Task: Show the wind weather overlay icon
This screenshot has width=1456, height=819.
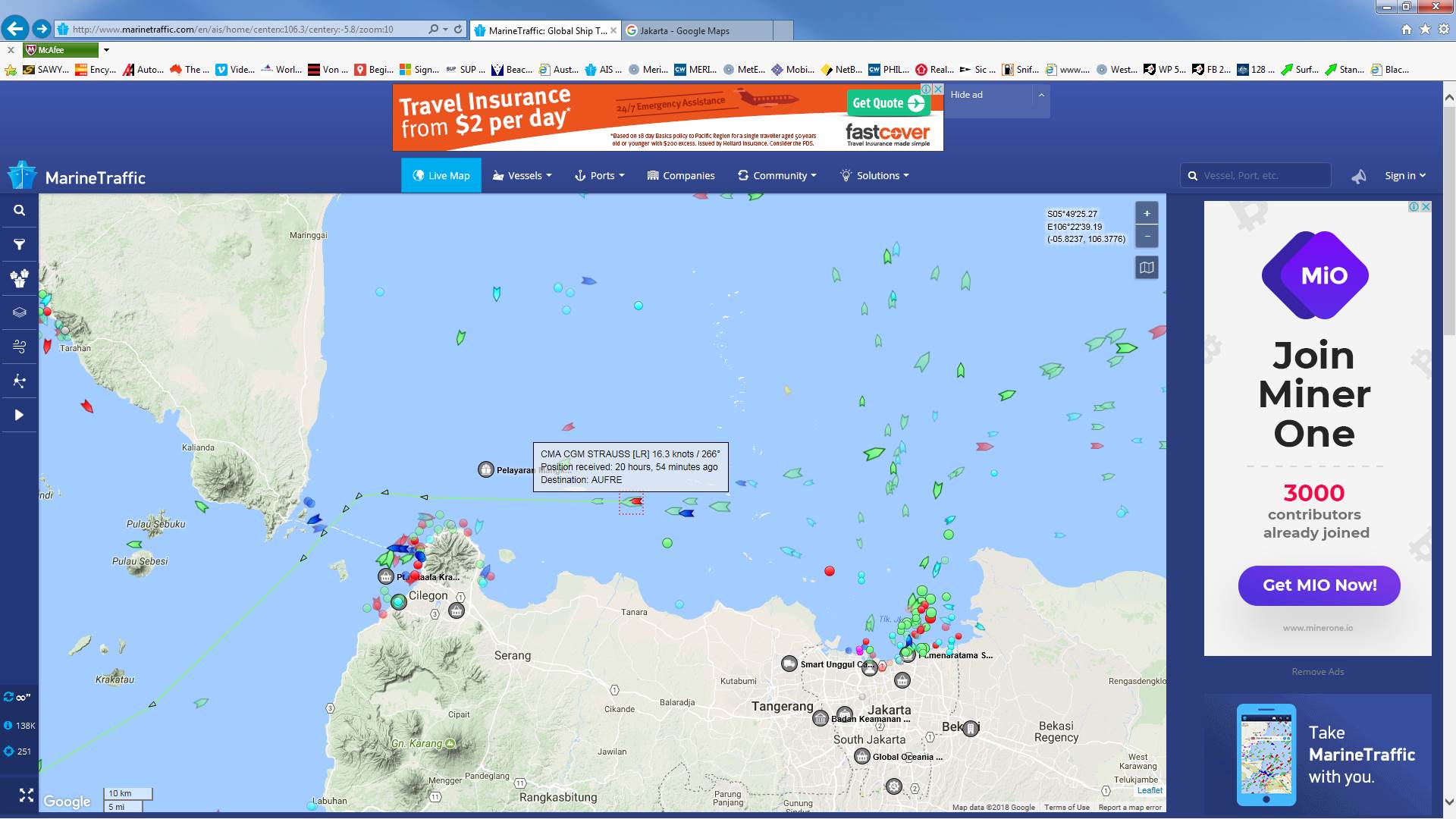Action: 20,347
